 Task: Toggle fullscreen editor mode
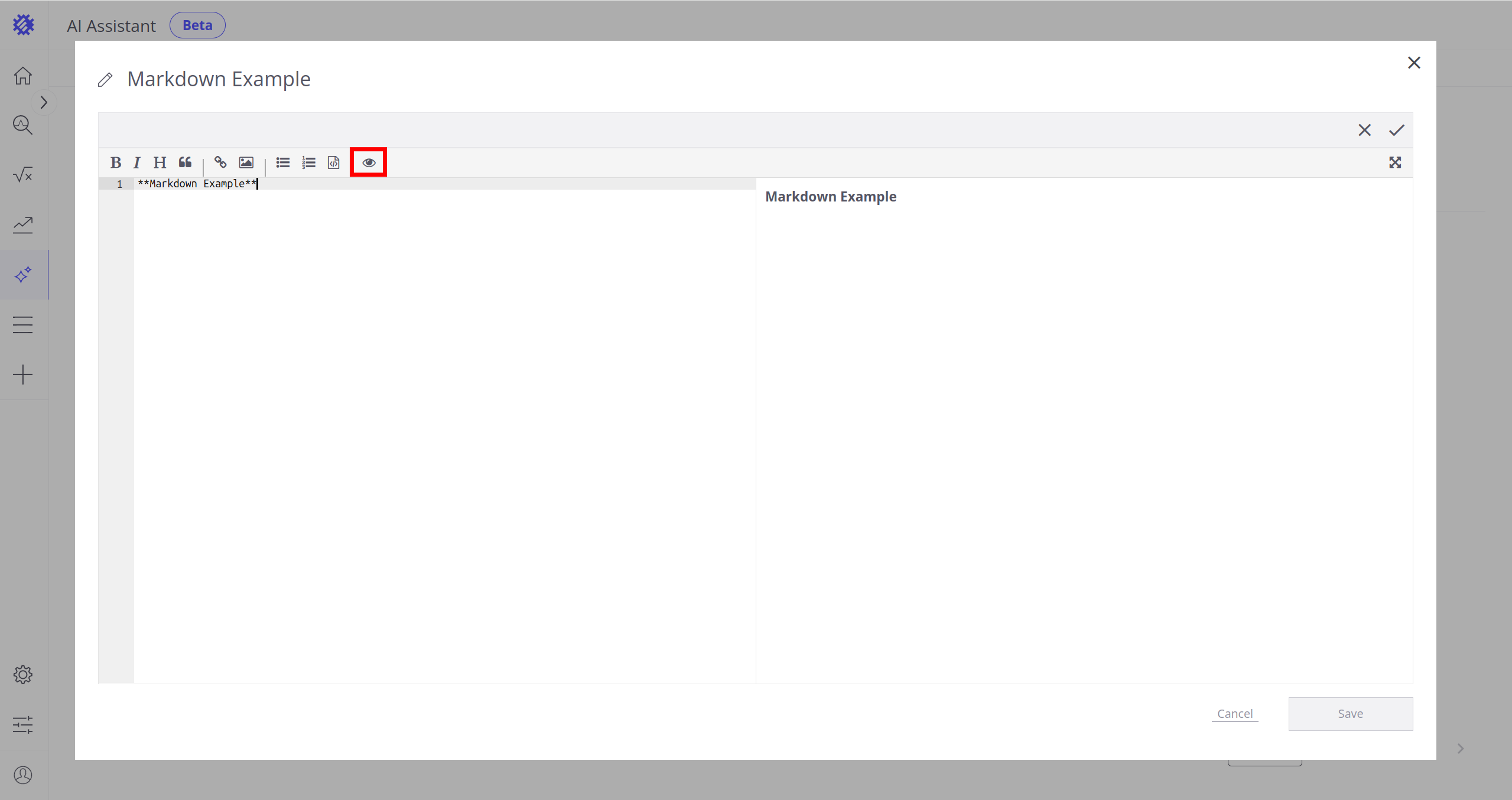[1395, 162]
